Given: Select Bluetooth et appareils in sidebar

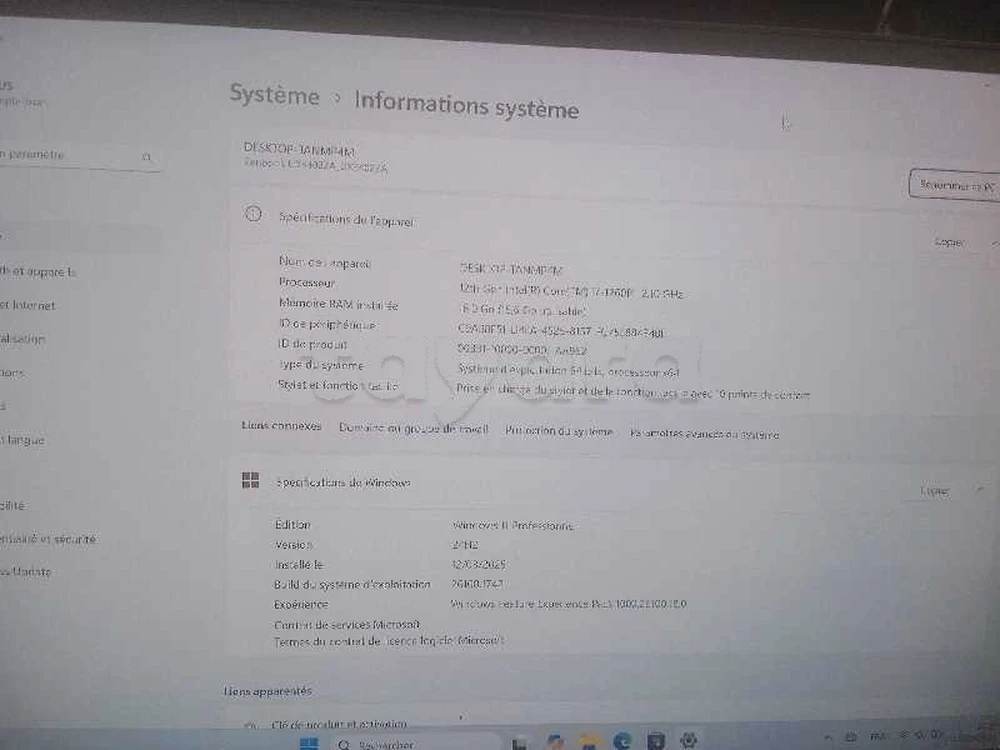Looking at the screenshot, I should [37, 272].
